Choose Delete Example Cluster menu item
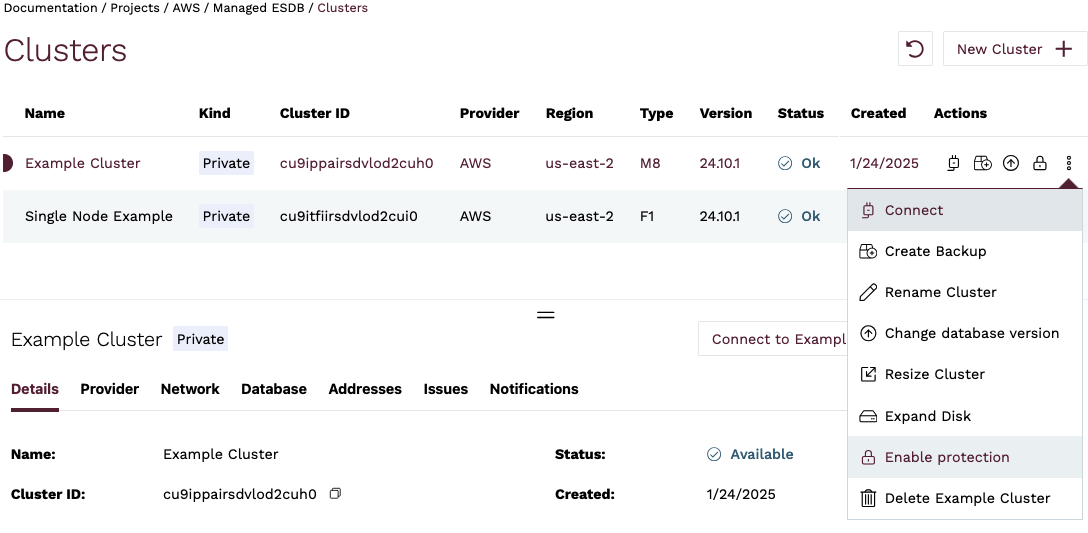Image resolution: width=1088 pixels, height=533 pixels. (967, 498)
